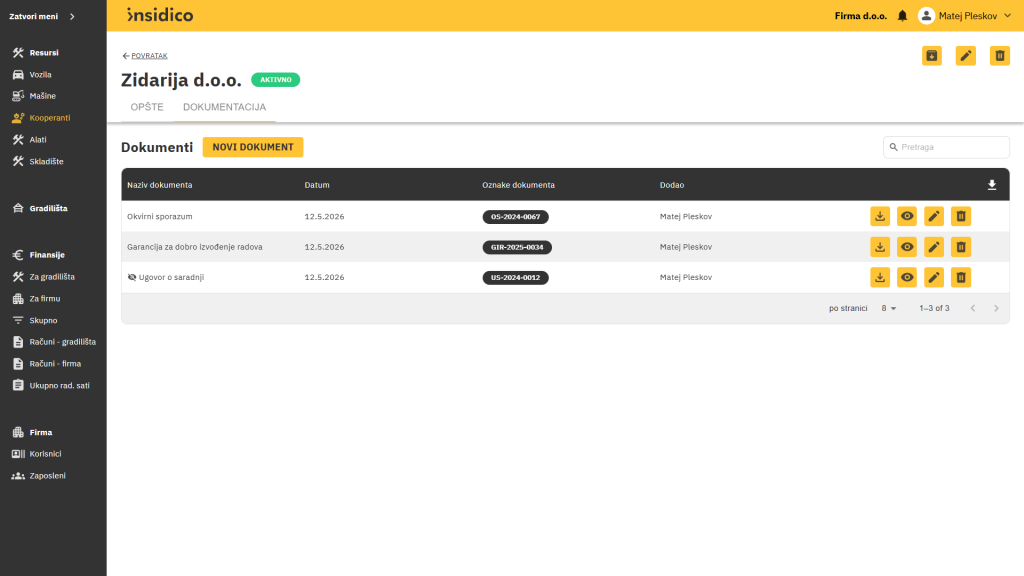
Task: Follow the Povratak back link
Action: 145,56
